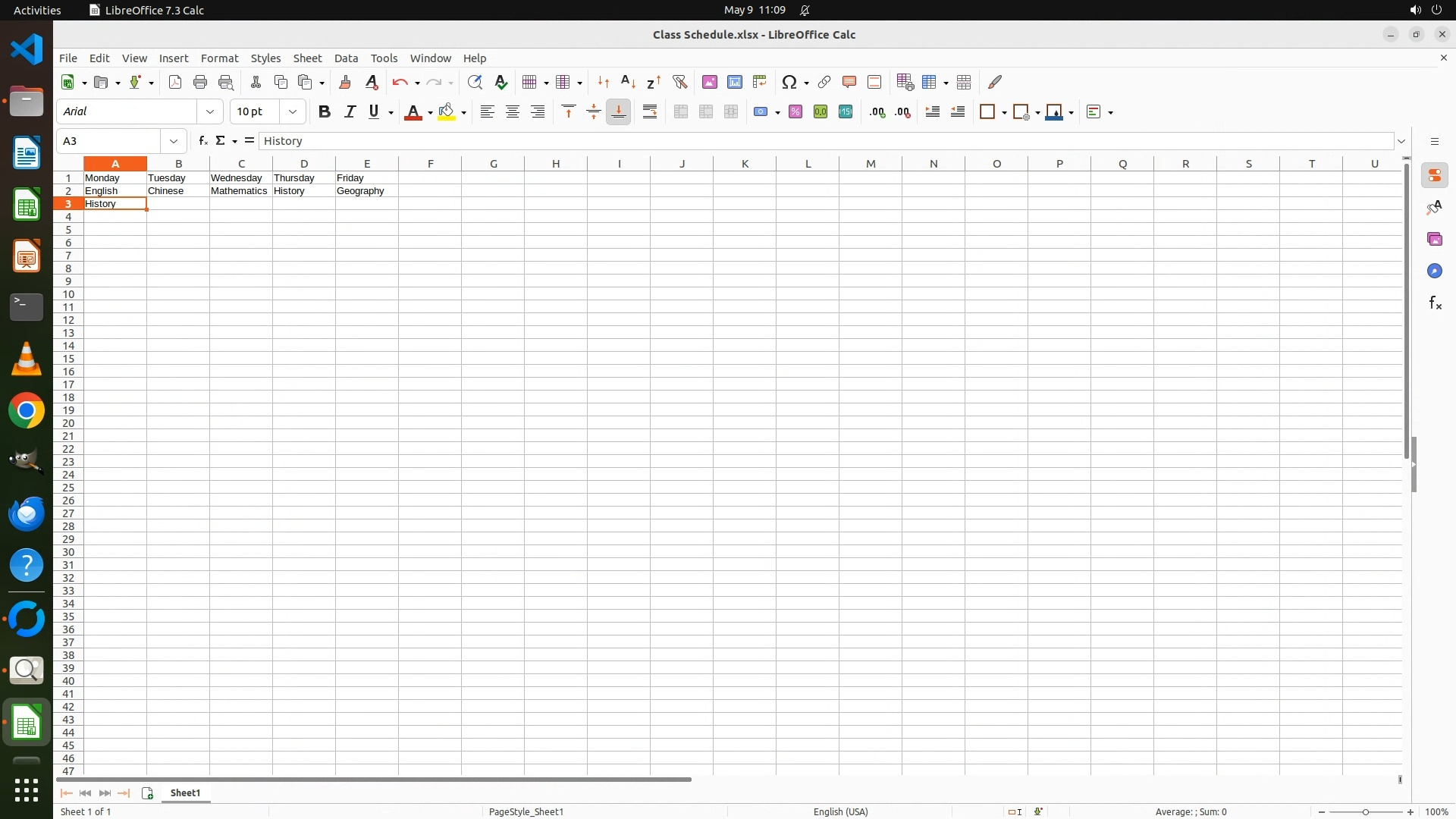The height and width of the screenshot is (819, 1456).
Task: Click the Clone Formatting paintbrush icon
Action: [x=345, y=82]
